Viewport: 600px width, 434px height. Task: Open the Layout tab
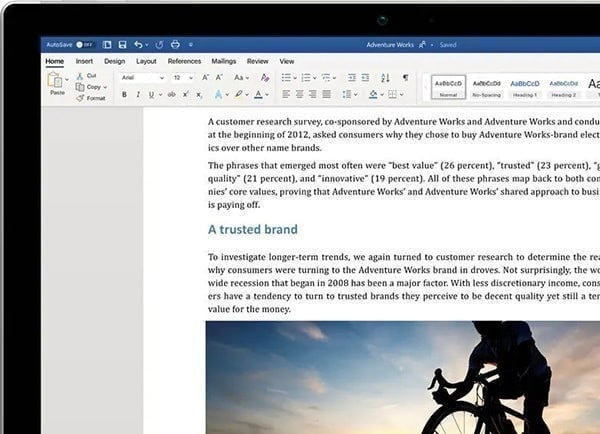coord(146,61)
